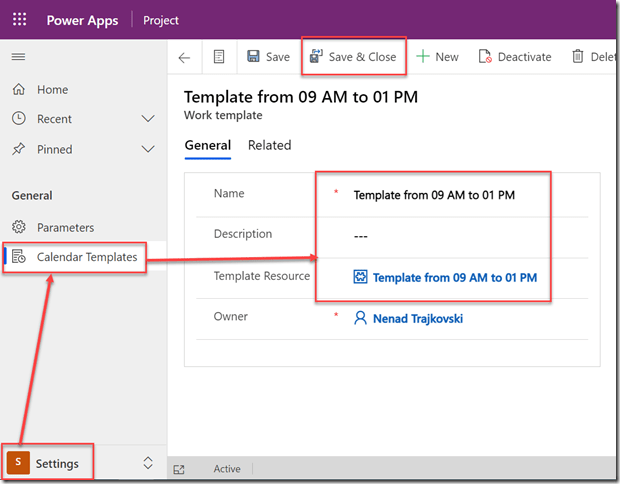The width and height of the screenshot is (620, 484).
Task: Switch to the Related tab
Action: (x=269, y=145)
